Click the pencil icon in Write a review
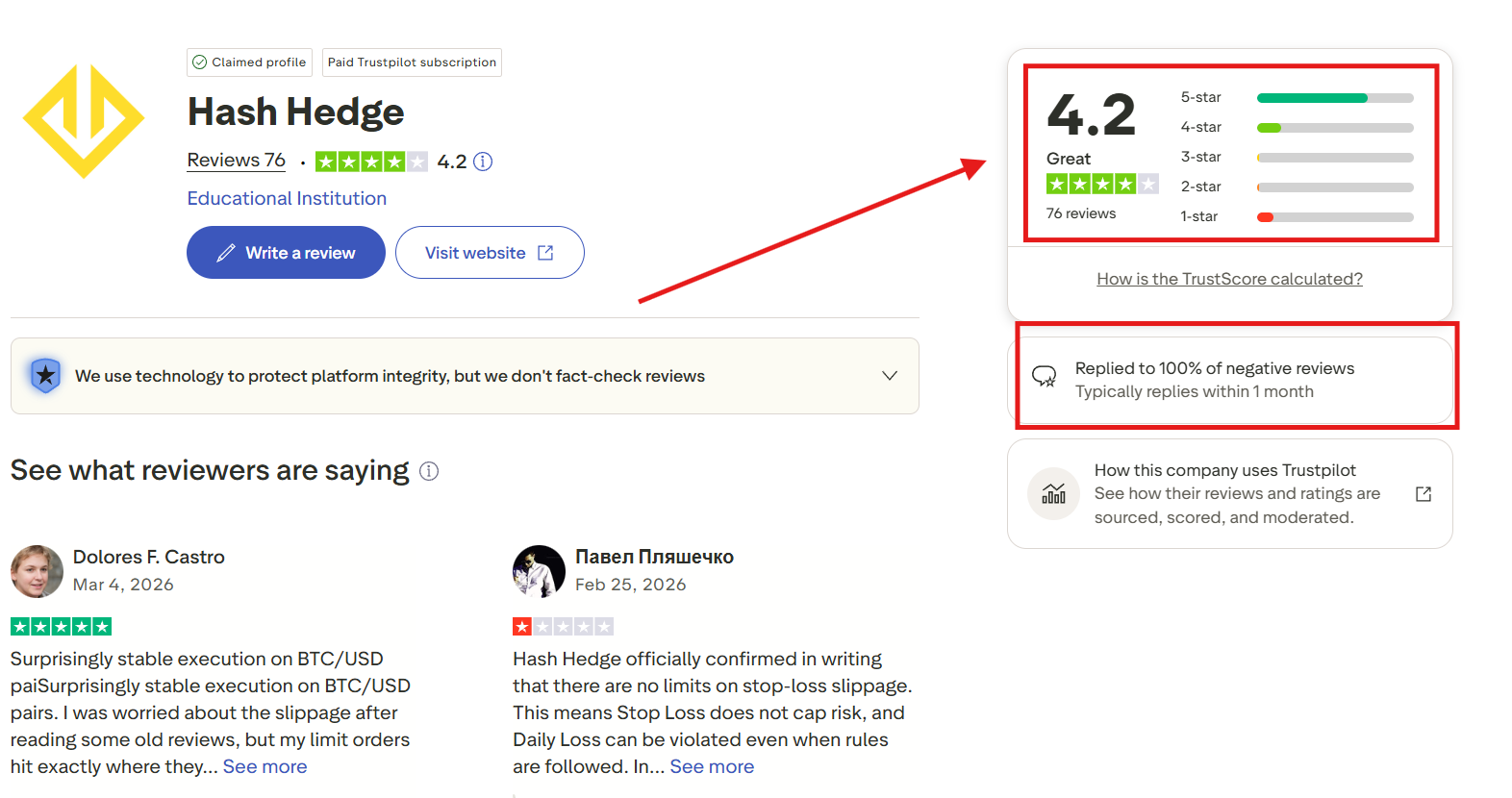 point(226,253)
